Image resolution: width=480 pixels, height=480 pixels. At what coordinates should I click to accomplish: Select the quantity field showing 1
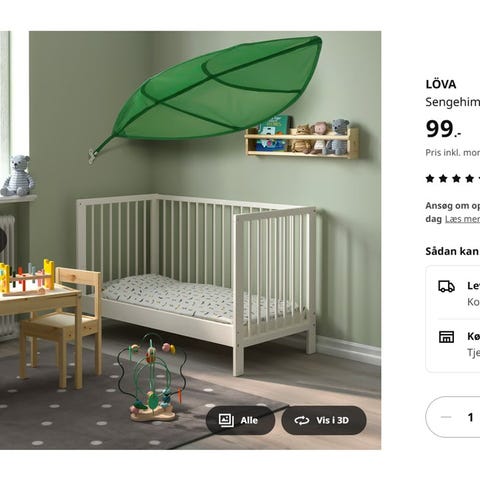(470, 417)
